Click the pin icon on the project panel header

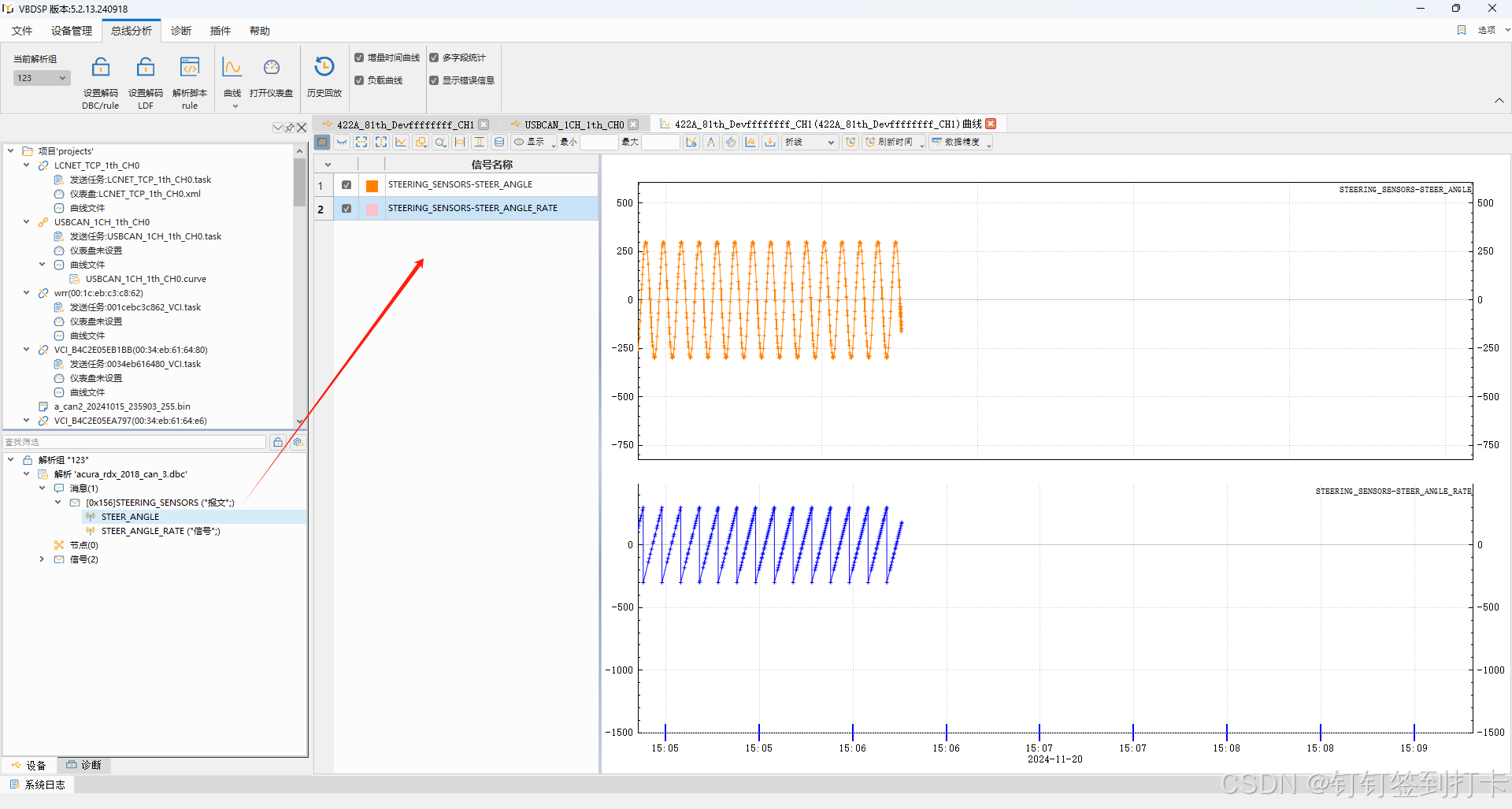(x=290, y=127)
